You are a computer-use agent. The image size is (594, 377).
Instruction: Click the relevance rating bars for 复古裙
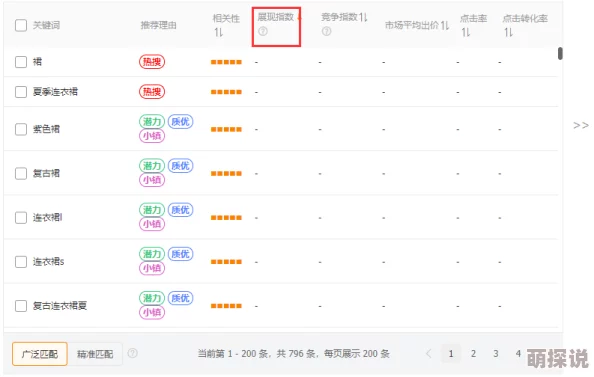(226, 174)
